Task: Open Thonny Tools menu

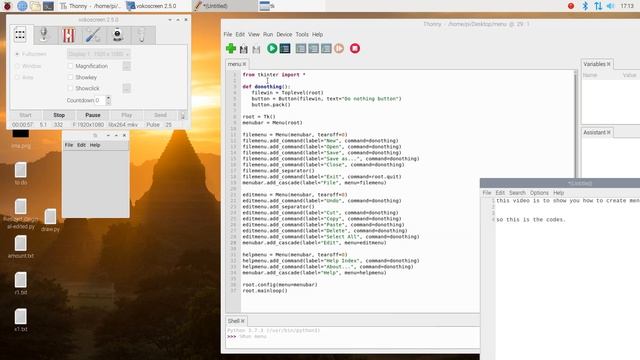Action: coord(302,34)
